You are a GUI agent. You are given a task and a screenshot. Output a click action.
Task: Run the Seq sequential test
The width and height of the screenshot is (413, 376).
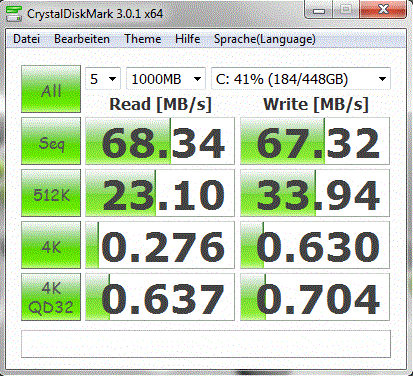click(51, 141)
